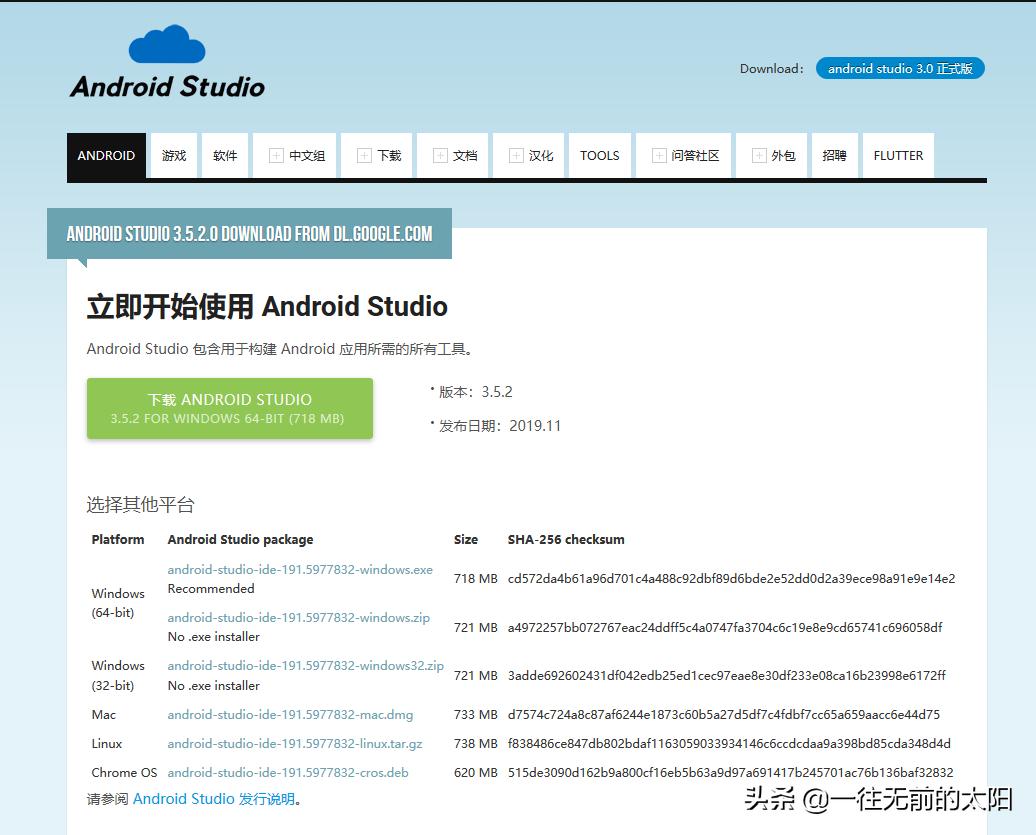Click the Android Studio cloud logo
The image size is (1036, 835).
coord(166,45)
